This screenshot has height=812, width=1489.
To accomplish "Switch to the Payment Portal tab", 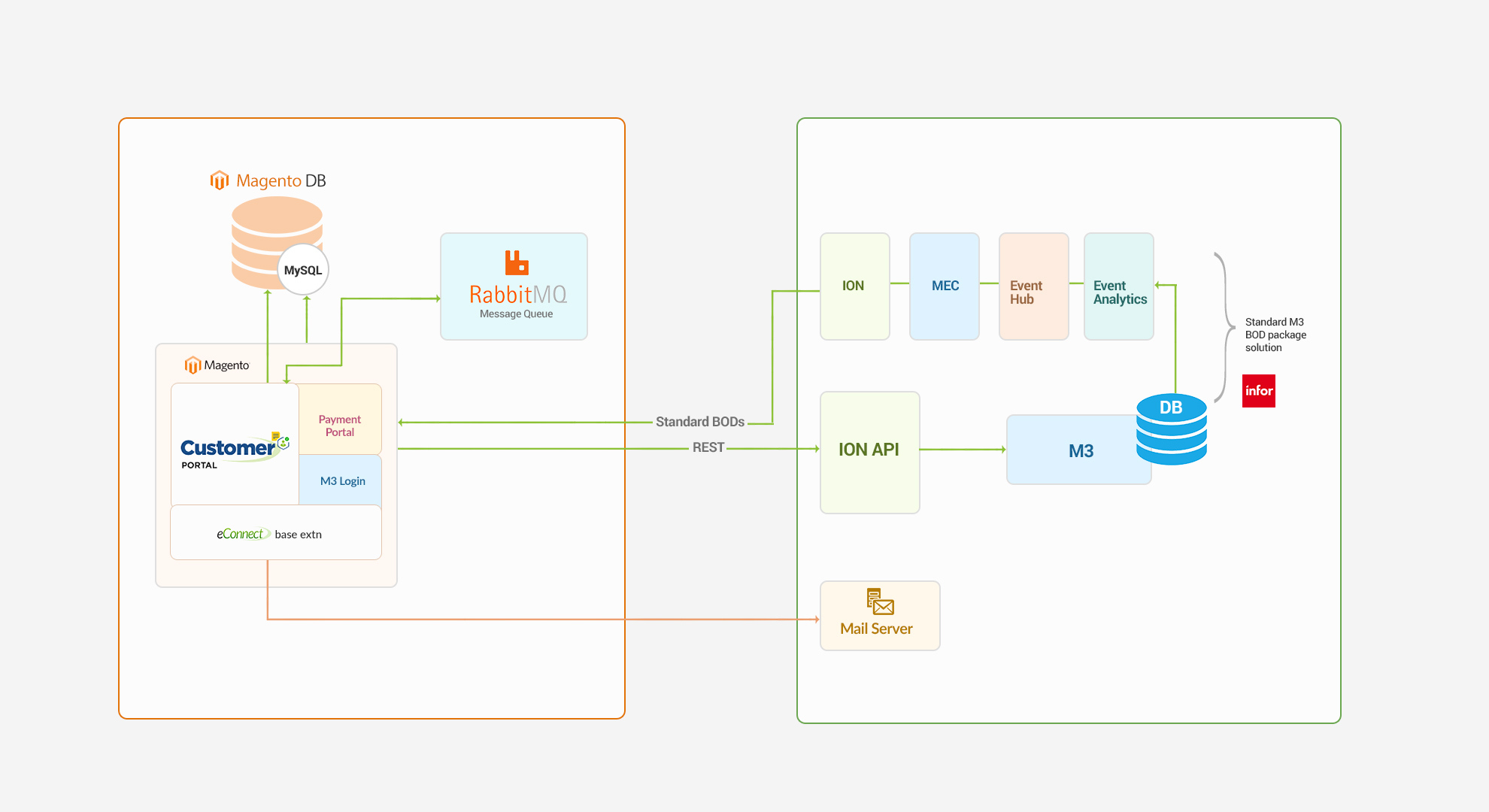I will click(340, 426).
